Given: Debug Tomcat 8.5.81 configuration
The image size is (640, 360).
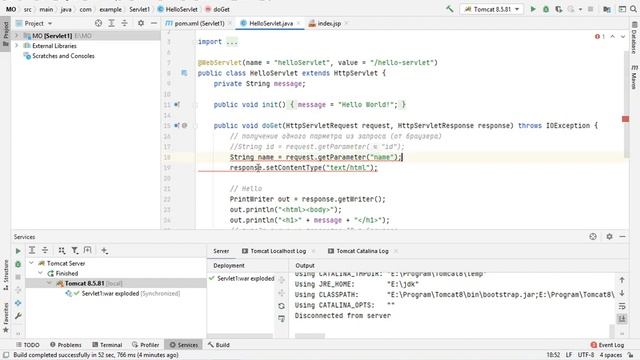Looking at the screenshot, I should [546, 9].
